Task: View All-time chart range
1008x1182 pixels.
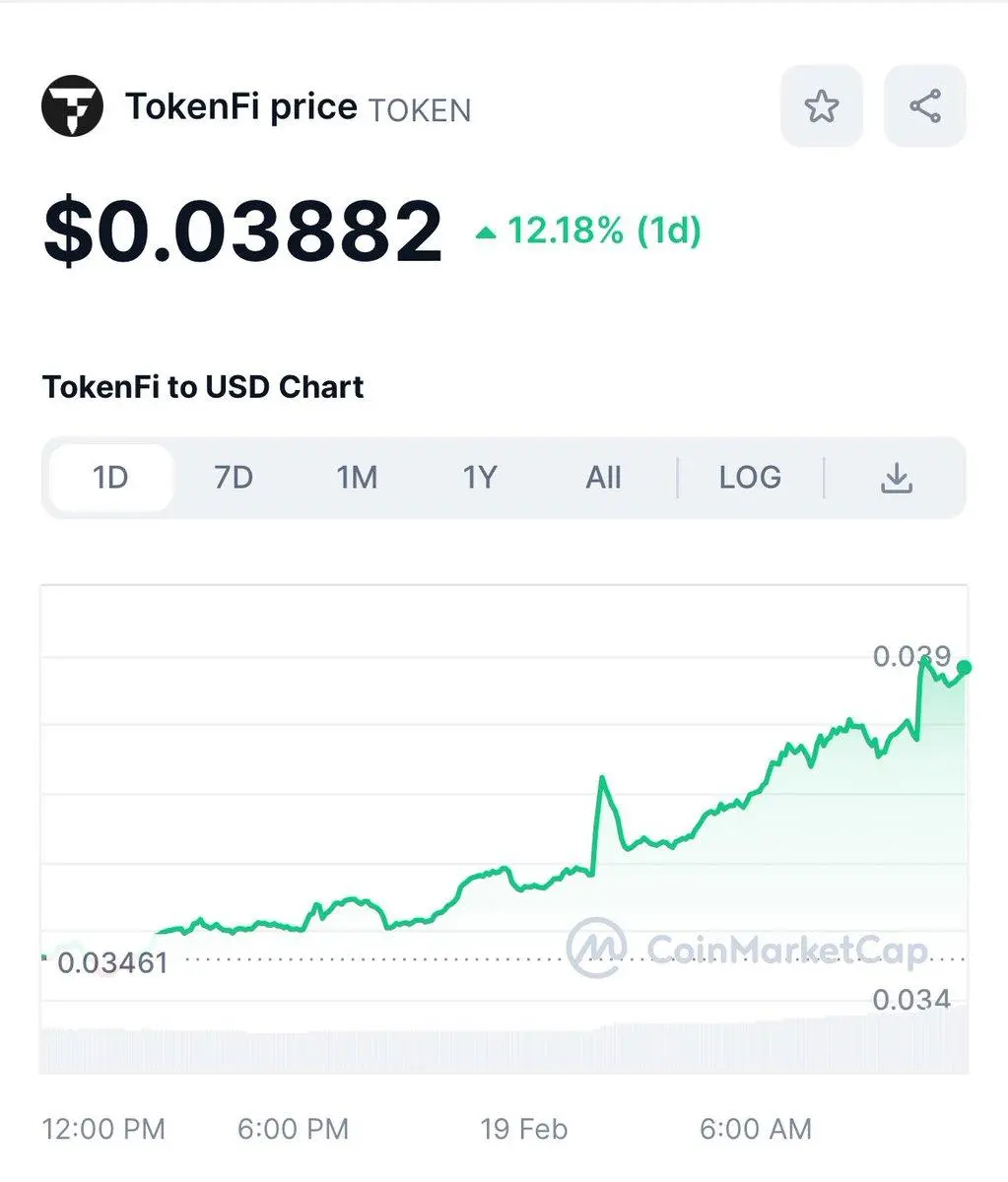Action: point(603,478)
